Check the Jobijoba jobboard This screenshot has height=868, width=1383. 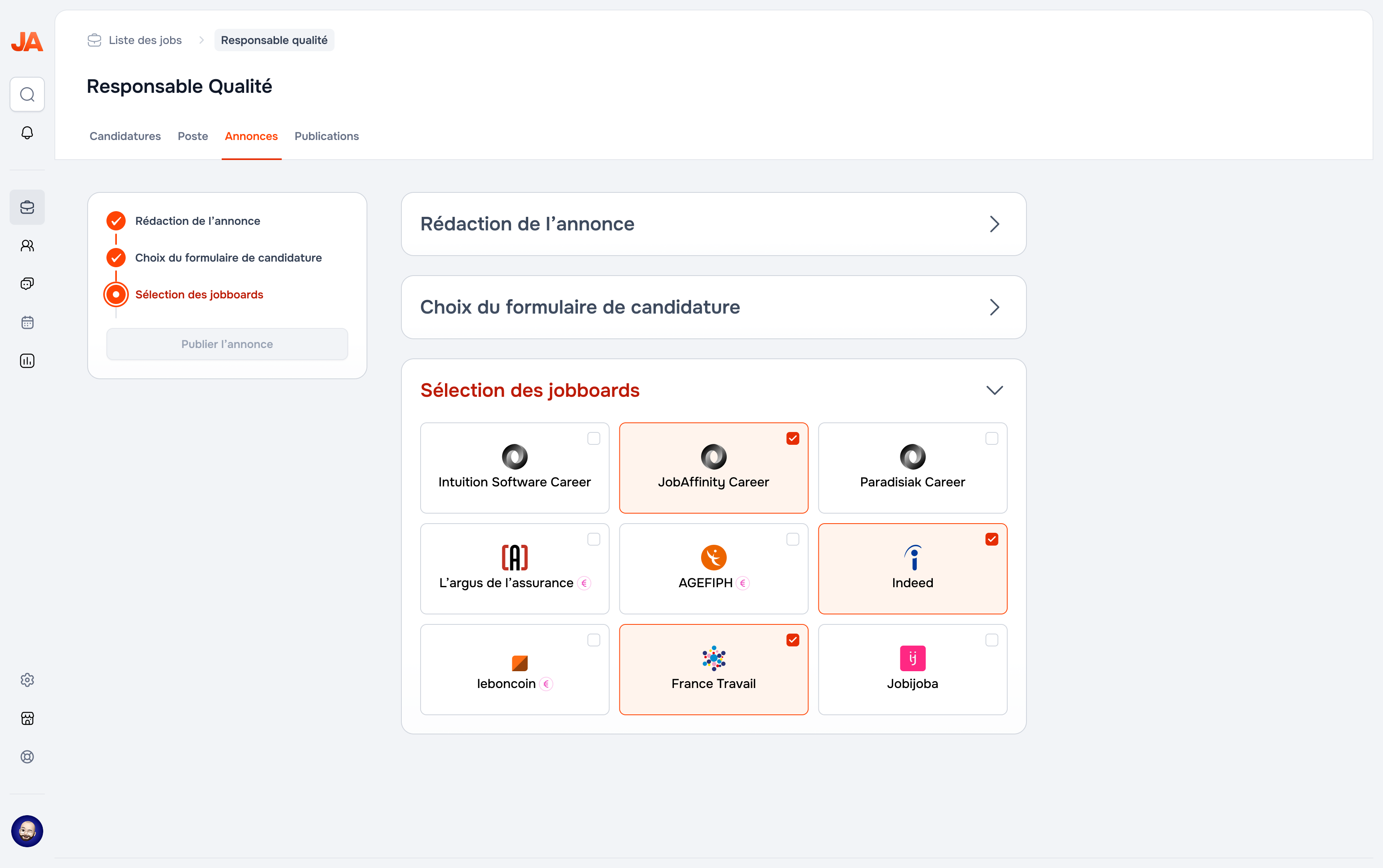(x=991, y=640)
